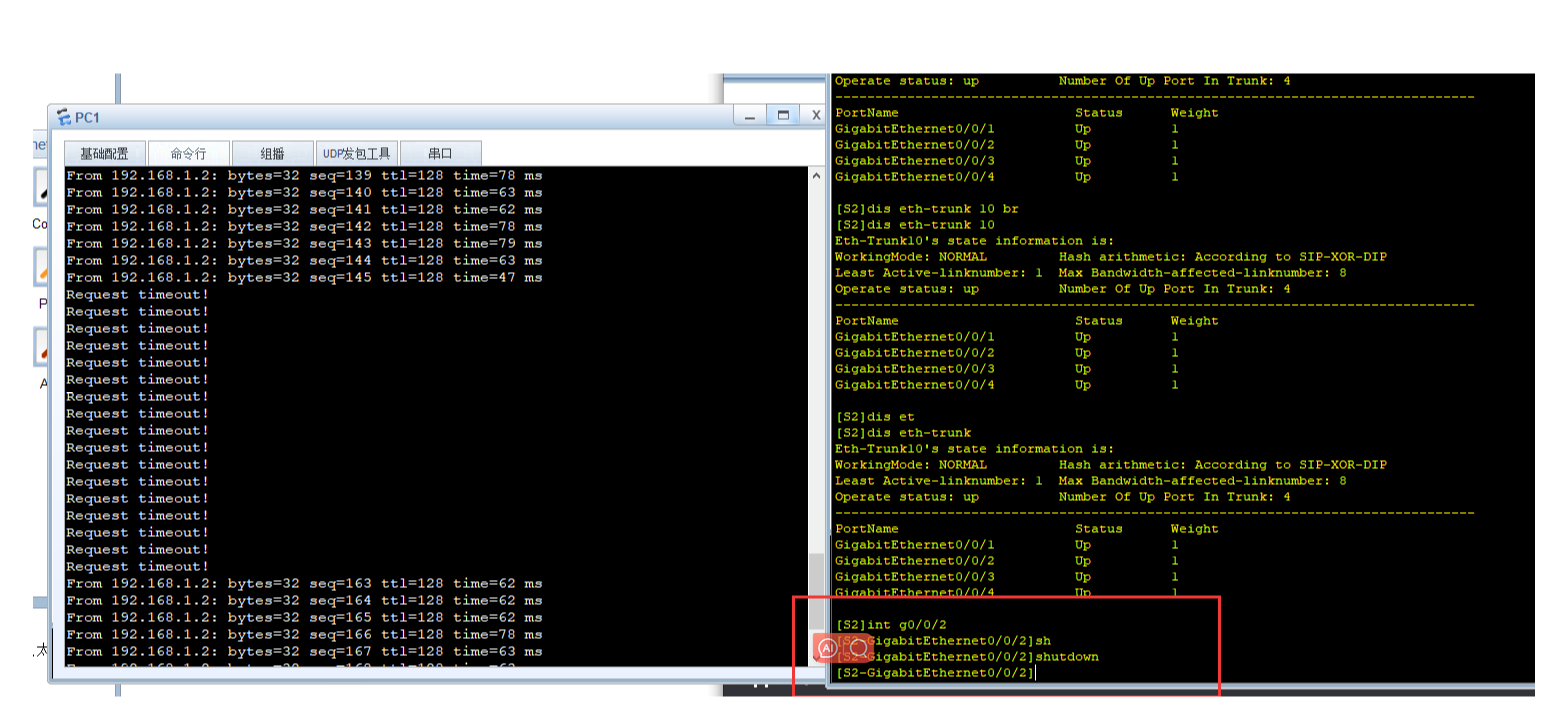Select the UDP发包工具 tab
Viewport: 1552px width, 706px height.
pyautogui.click(x=356, y=154)
